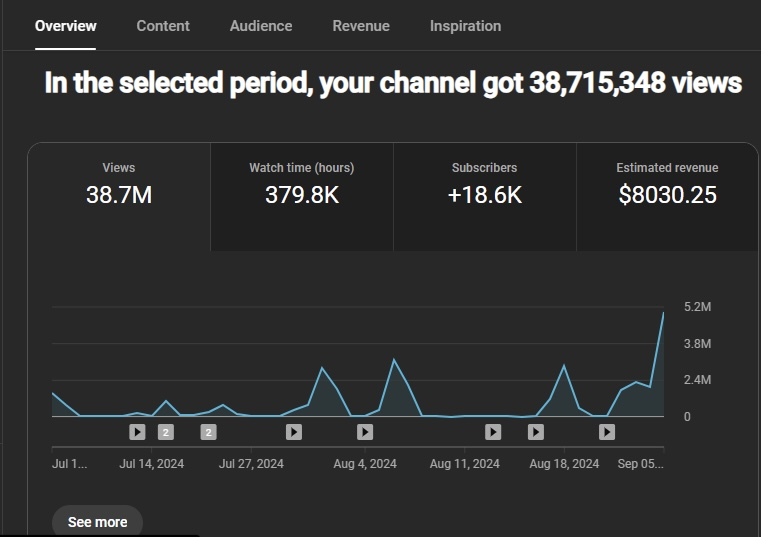Select the Estimated revenue card
Viewport: 761px width, 537px height.
(x=667, y=197)
